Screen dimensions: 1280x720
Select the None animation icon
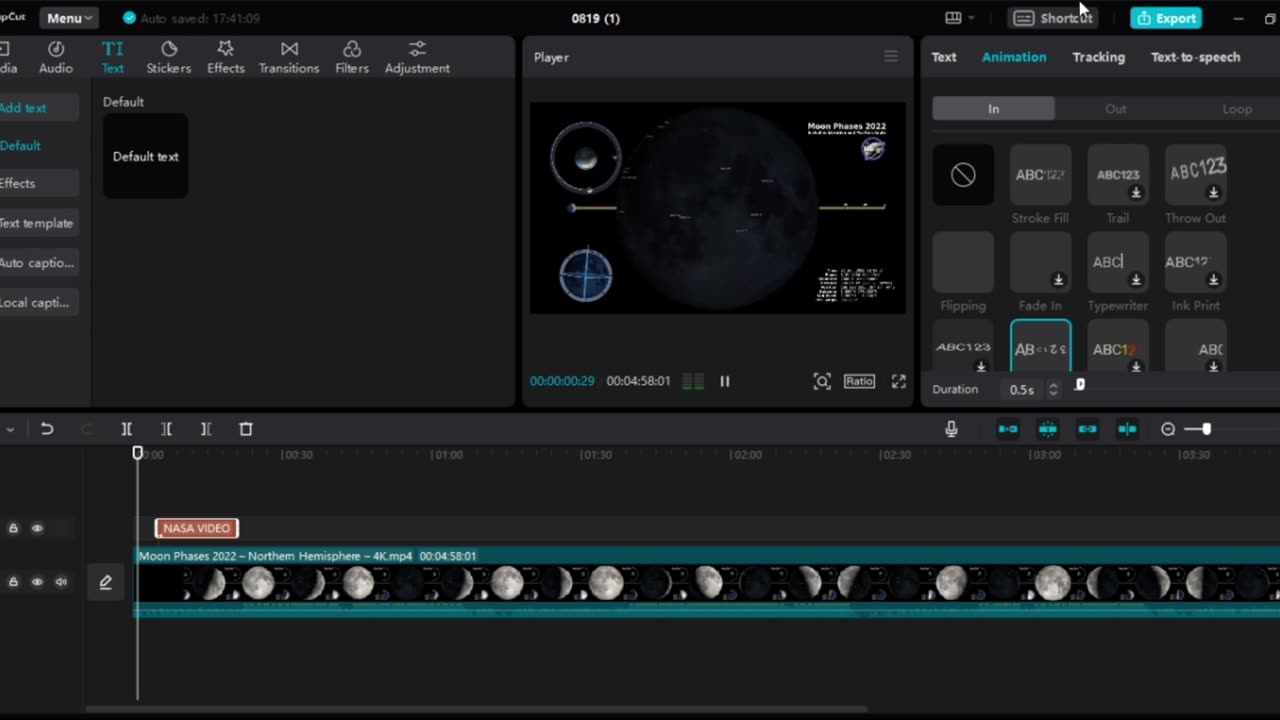(x=963, y=175)
